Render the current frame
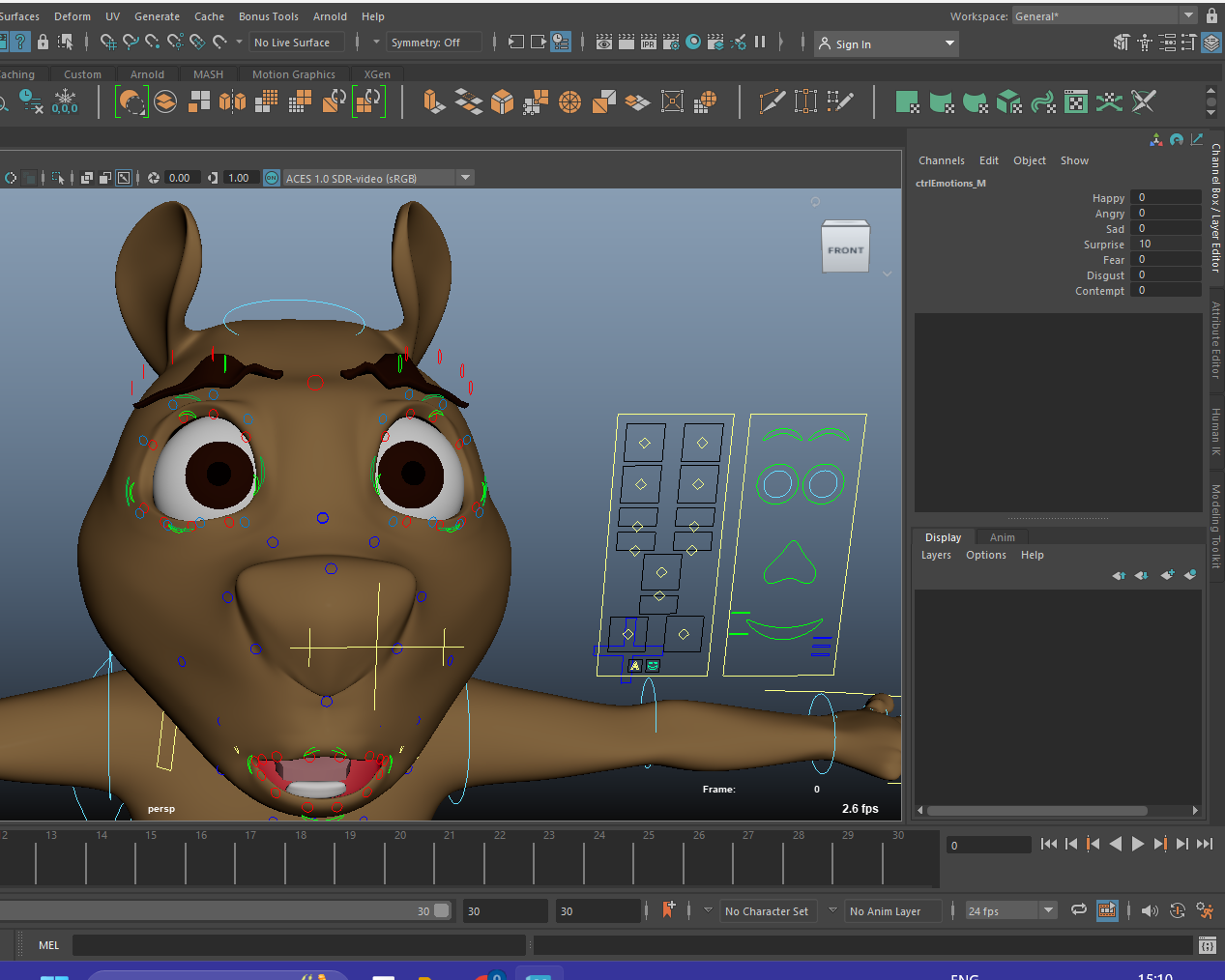Image resolution: width=1225 pixels, height=980 pixels. [603, 42]
